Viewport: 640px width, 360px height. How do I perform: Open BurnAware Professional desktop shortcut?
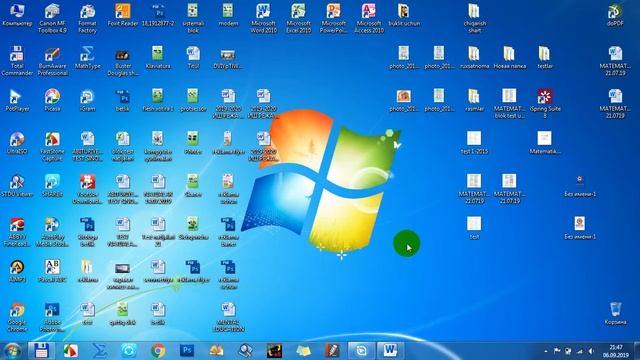[52, 61]
